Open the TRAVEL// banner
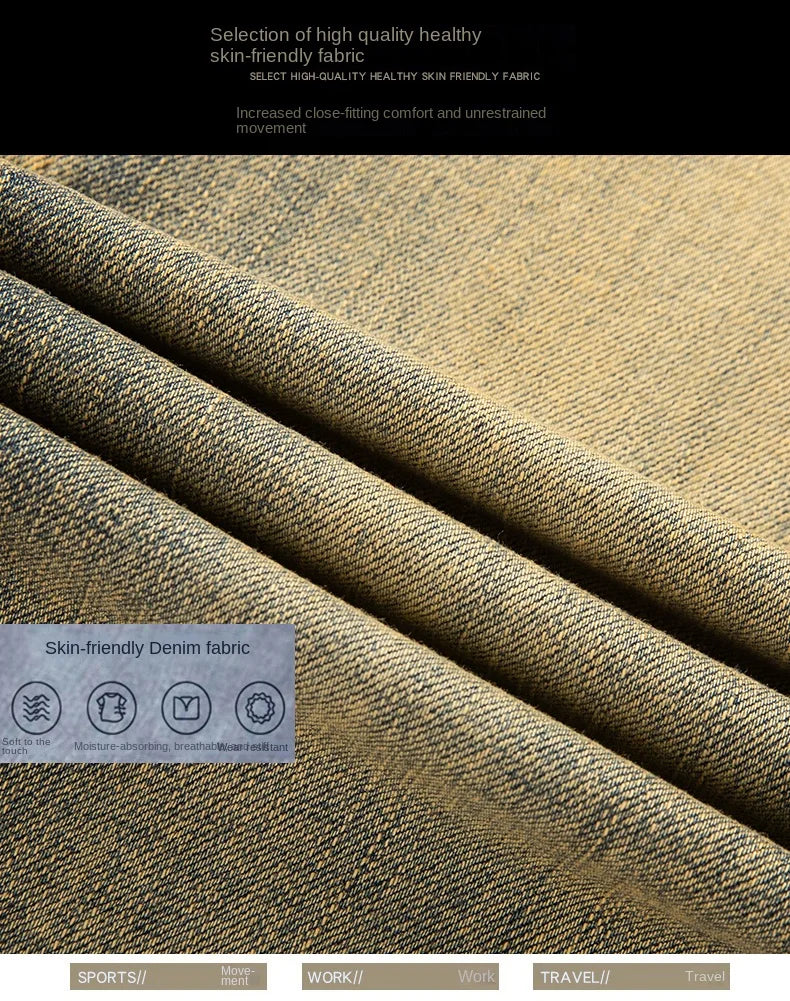790x1001 pixels. click(x=632, y=976)
